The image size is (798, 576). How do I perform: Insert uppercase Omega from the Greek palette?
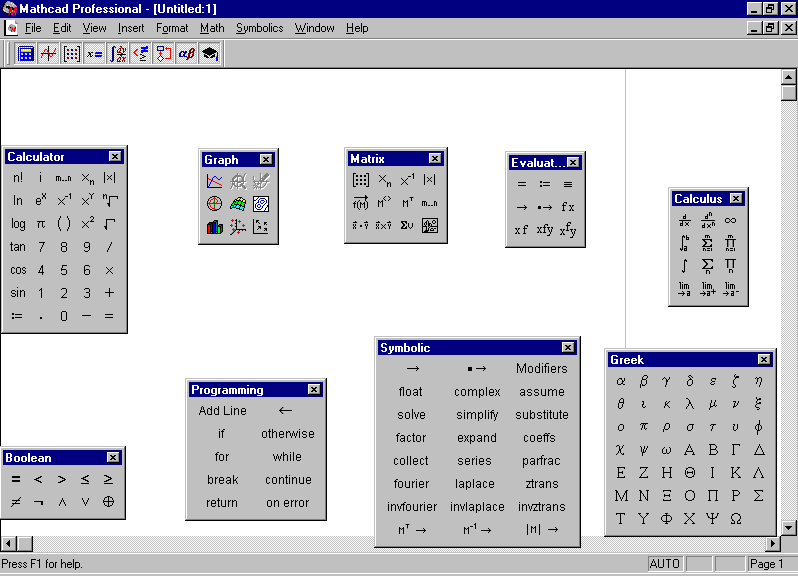(735, 519)
